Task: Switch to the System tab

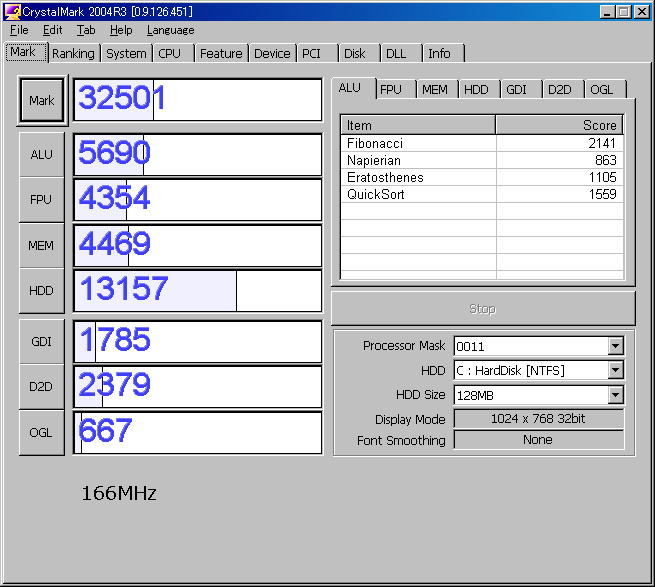Action: pos(126,54)
